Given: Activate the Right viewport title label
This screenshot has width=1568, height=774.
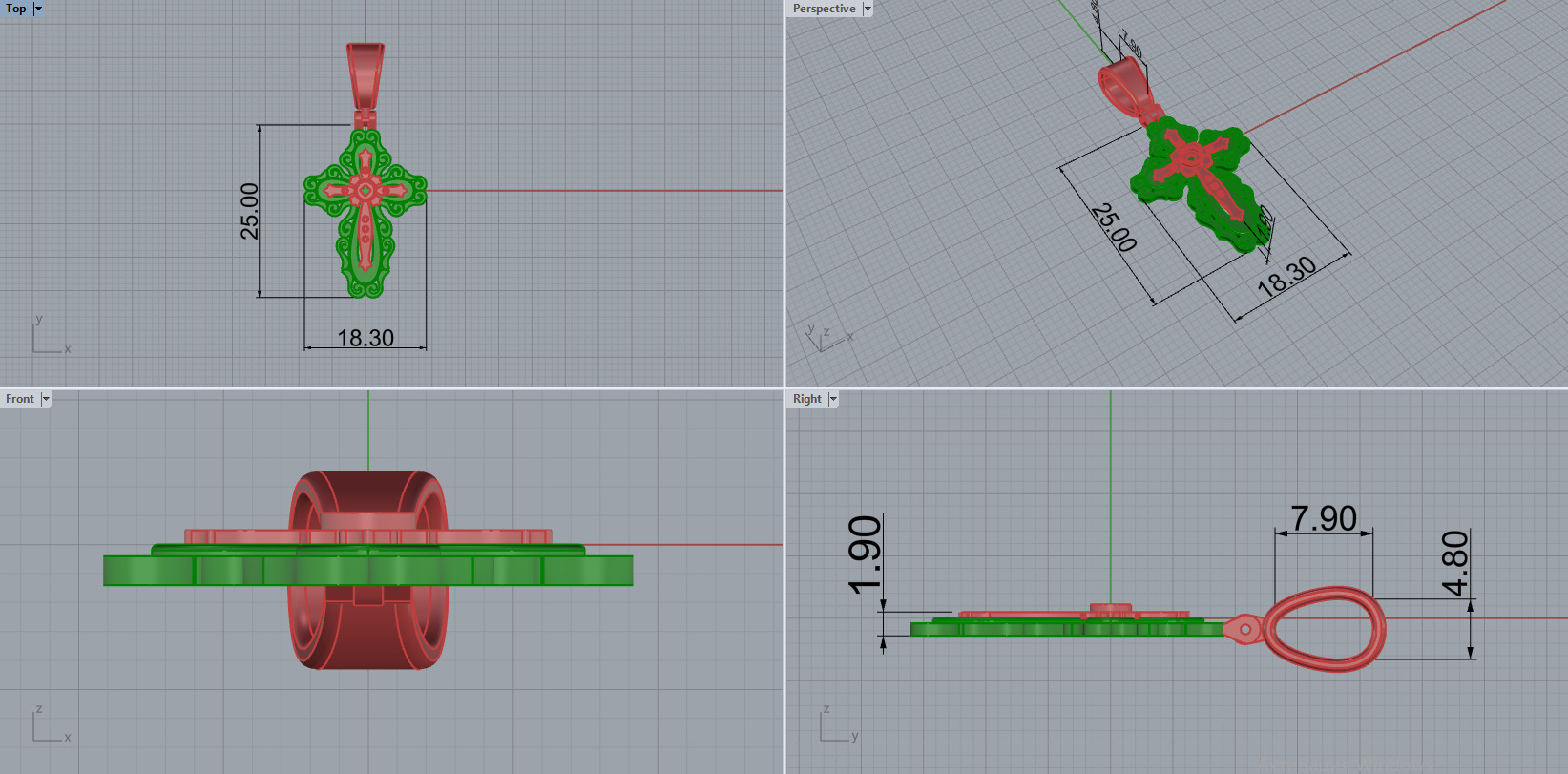Looking at the screenshot, I should (x=806, y=399).
